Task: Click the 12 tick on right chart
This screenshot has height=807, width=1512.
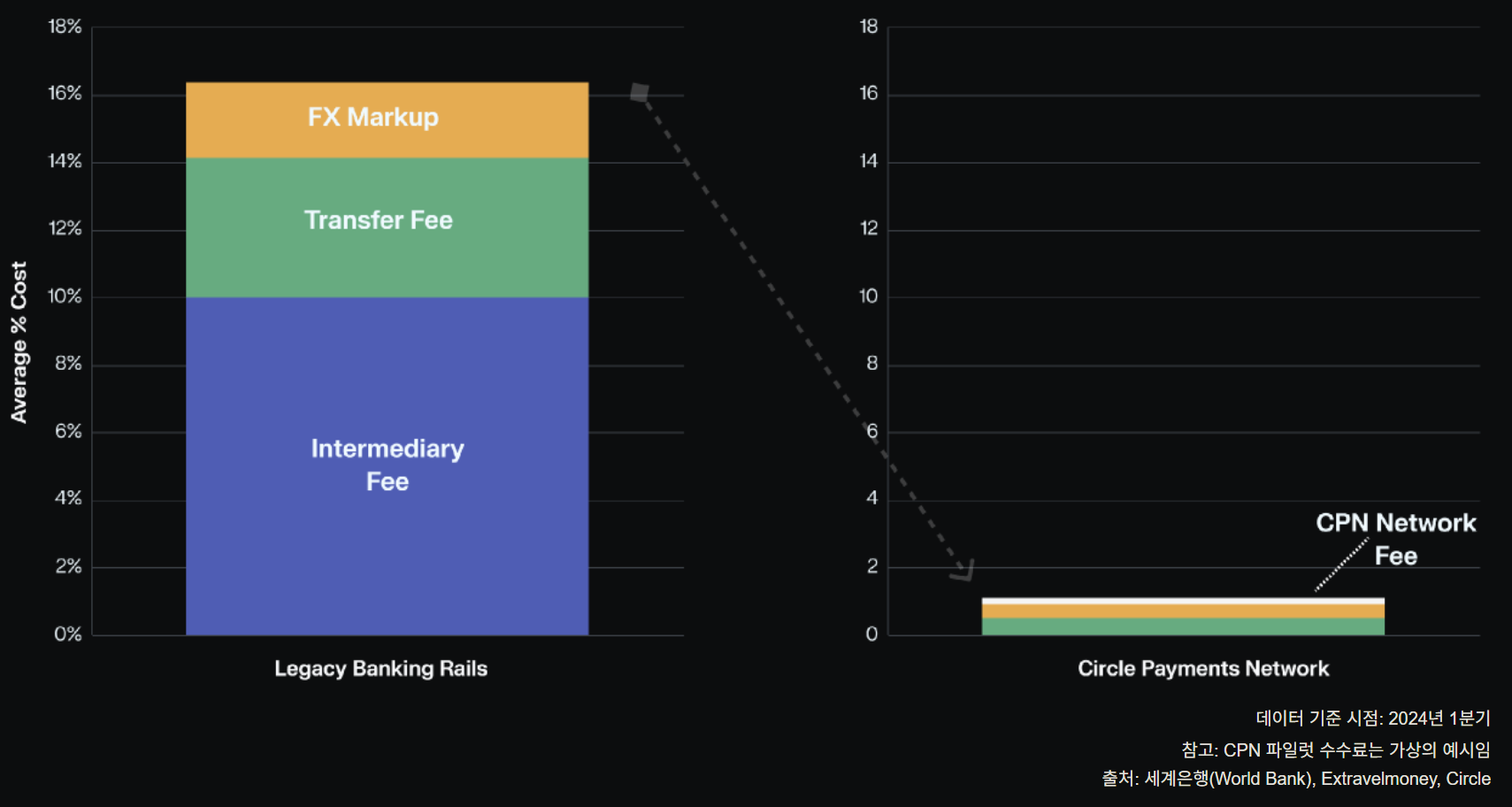Action: pyautogui.click(x=869, y=228)
